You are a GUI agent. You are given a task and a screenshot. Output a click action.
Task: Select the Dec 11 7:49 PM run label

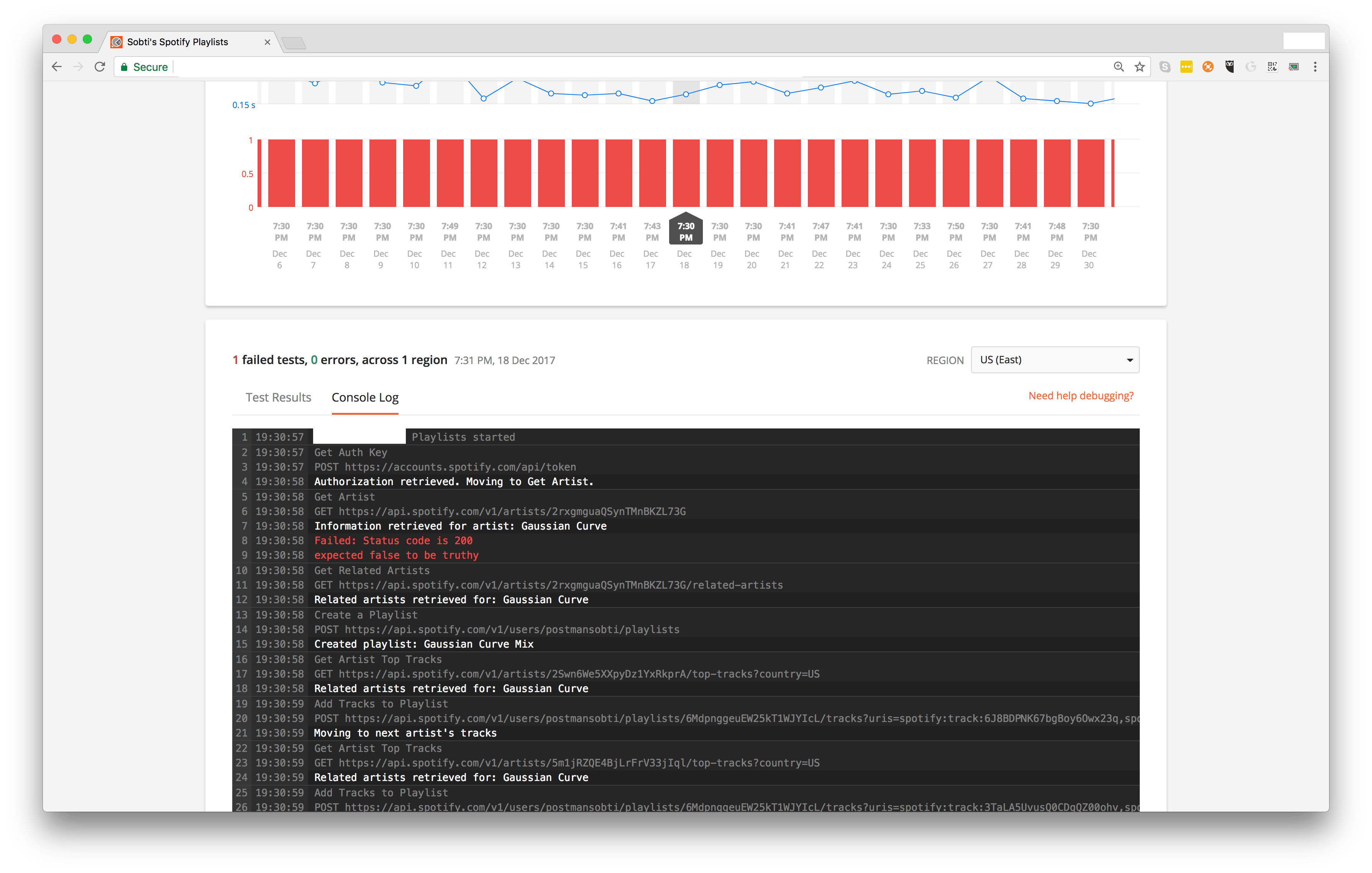pyautogui.click(x=450, y=232)
